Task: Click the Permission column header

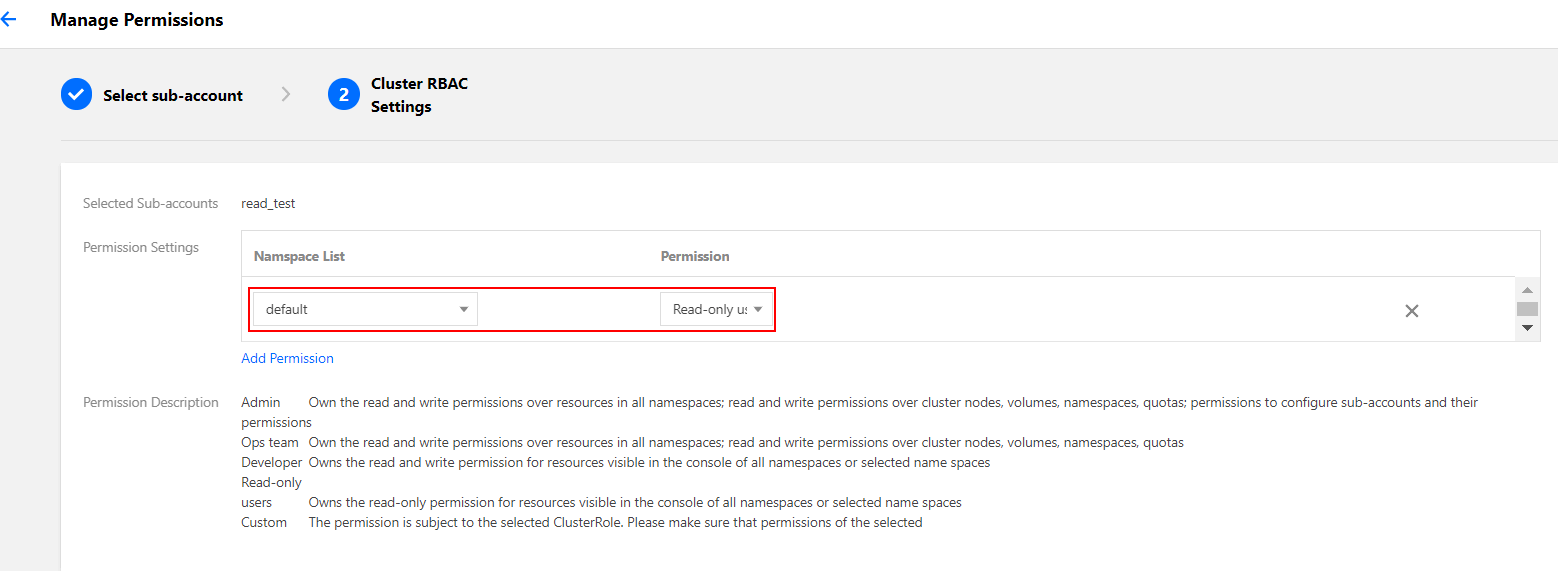Action: click(x=695, y=256)
